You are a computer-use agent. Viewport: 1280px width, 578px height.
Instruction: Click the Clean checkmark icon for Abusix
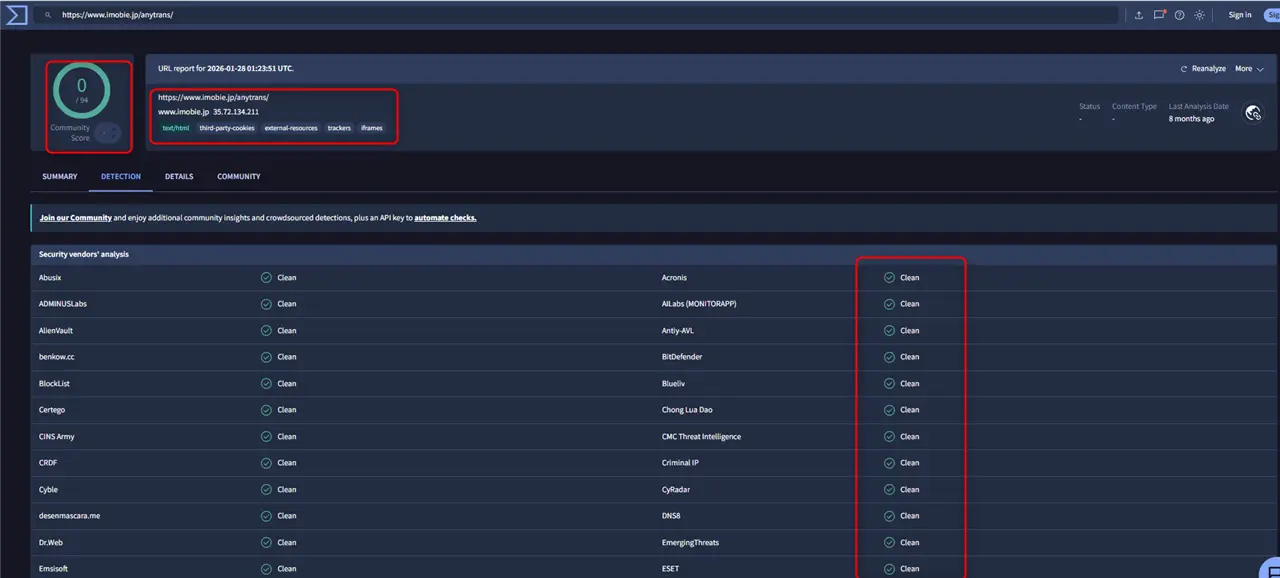pos(266,277)
